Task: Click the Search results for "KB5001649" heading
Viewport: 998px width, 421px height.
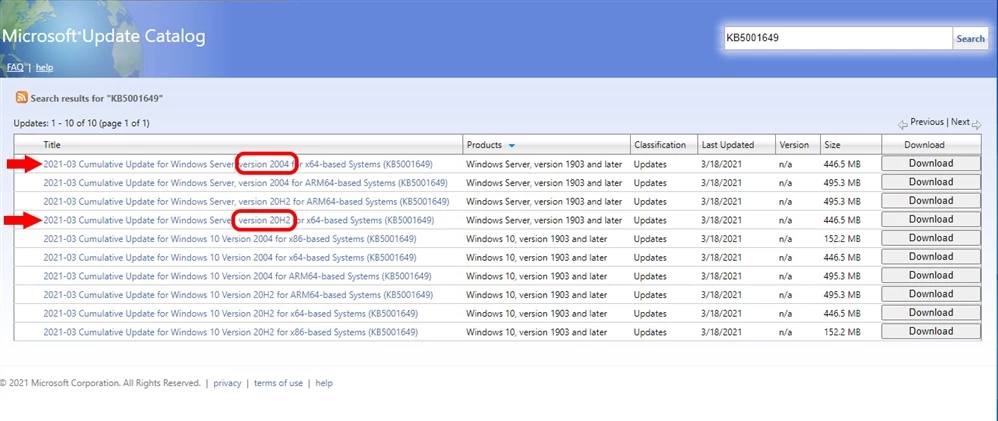Action: pos(97,98)
